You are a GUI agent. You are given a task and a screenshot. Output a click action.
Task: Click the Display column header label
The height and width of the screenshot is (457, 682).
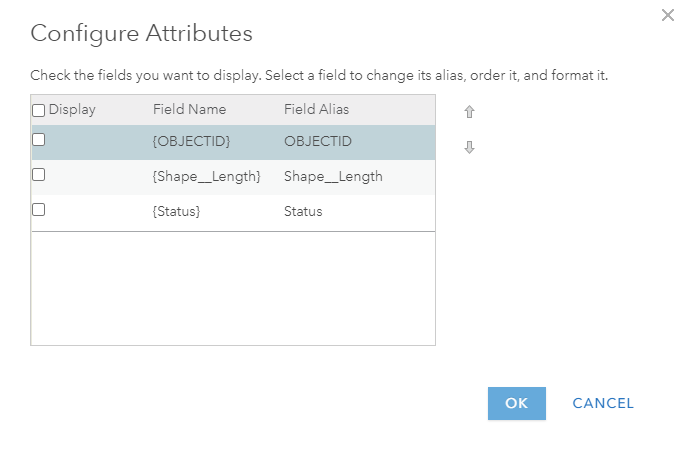point(72,110)
